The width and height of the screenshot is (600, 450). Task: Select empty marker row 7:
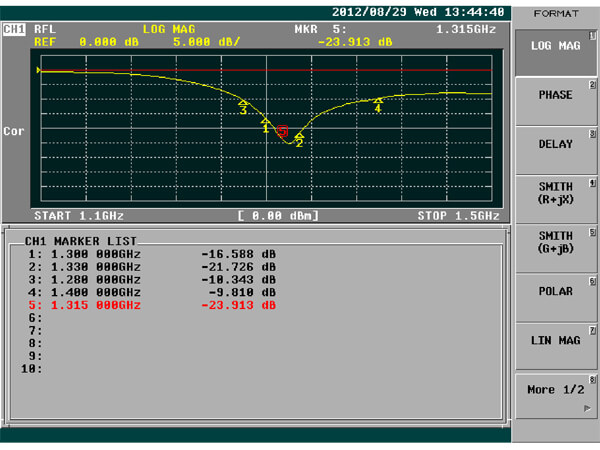[35, 331]
